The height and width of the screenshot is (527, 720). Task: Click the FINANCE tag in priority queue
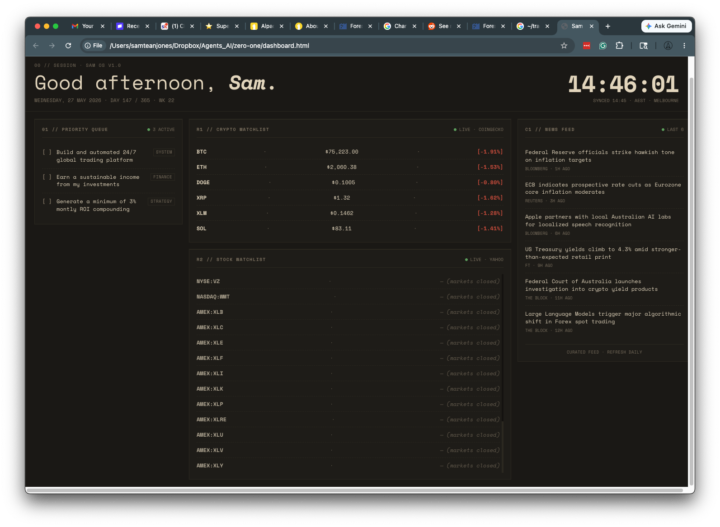click(162, 177)
